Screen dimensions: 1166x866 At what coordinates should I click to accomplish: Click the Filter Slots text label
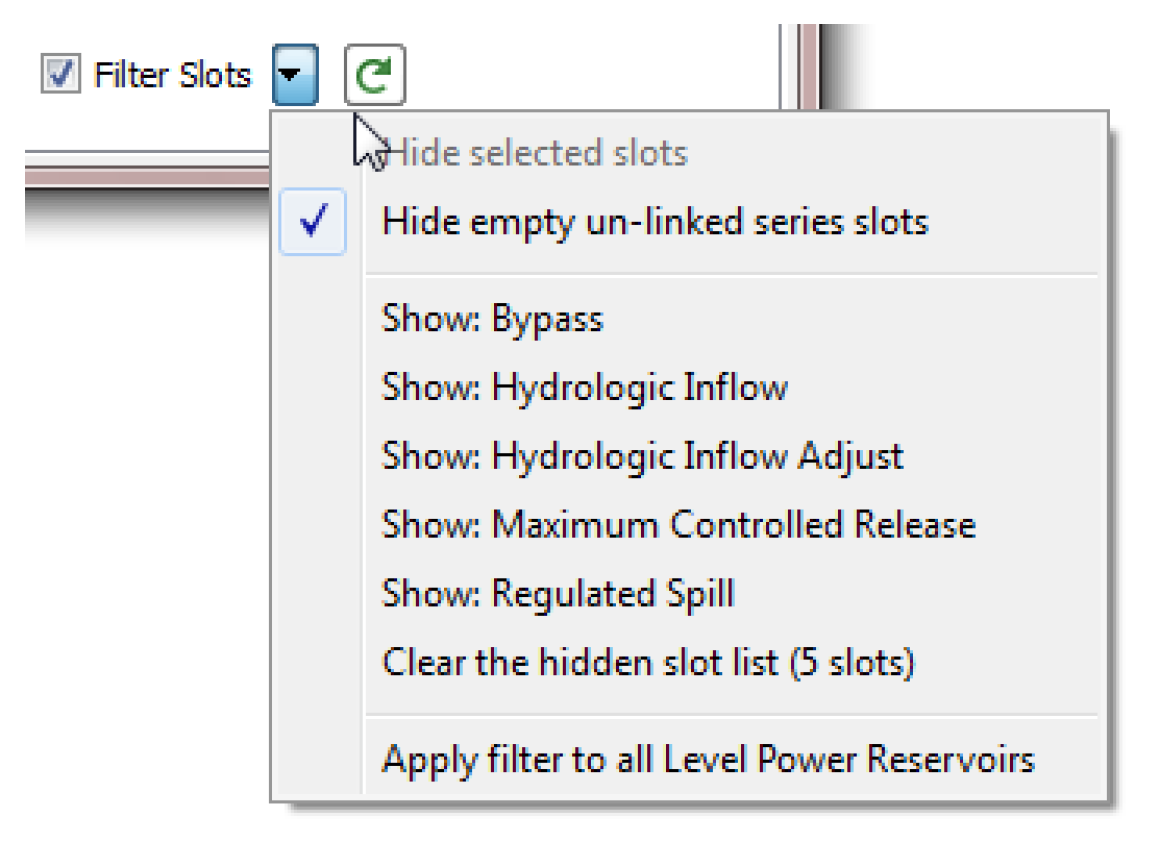click(172, 75)
